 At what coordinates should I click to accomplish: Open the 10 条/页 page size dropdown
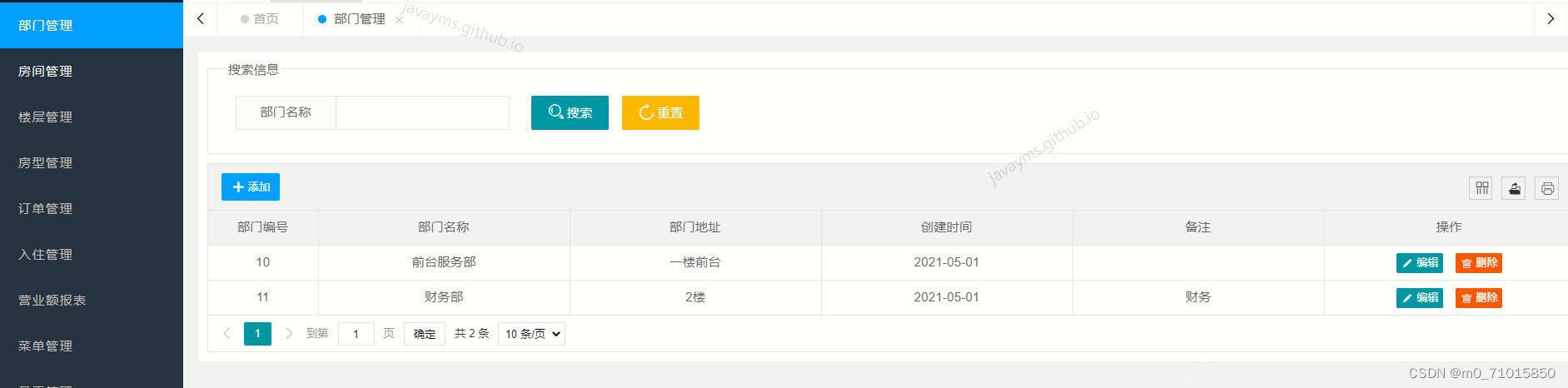click(x=531, y=334)
